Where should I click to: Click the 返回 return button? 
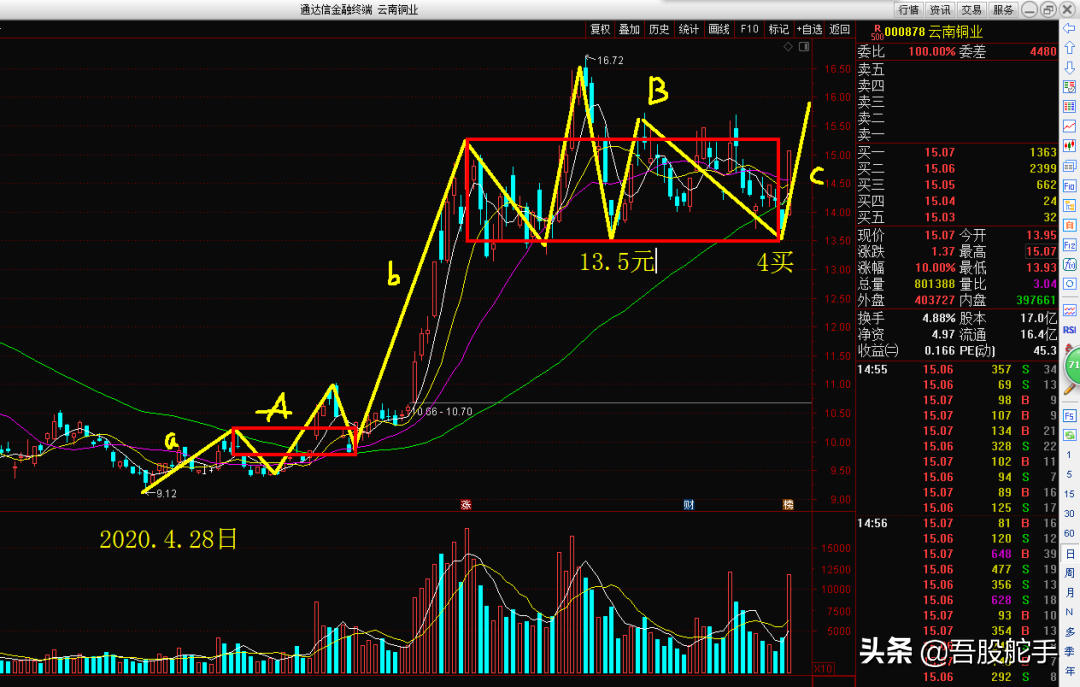(840, 30)
